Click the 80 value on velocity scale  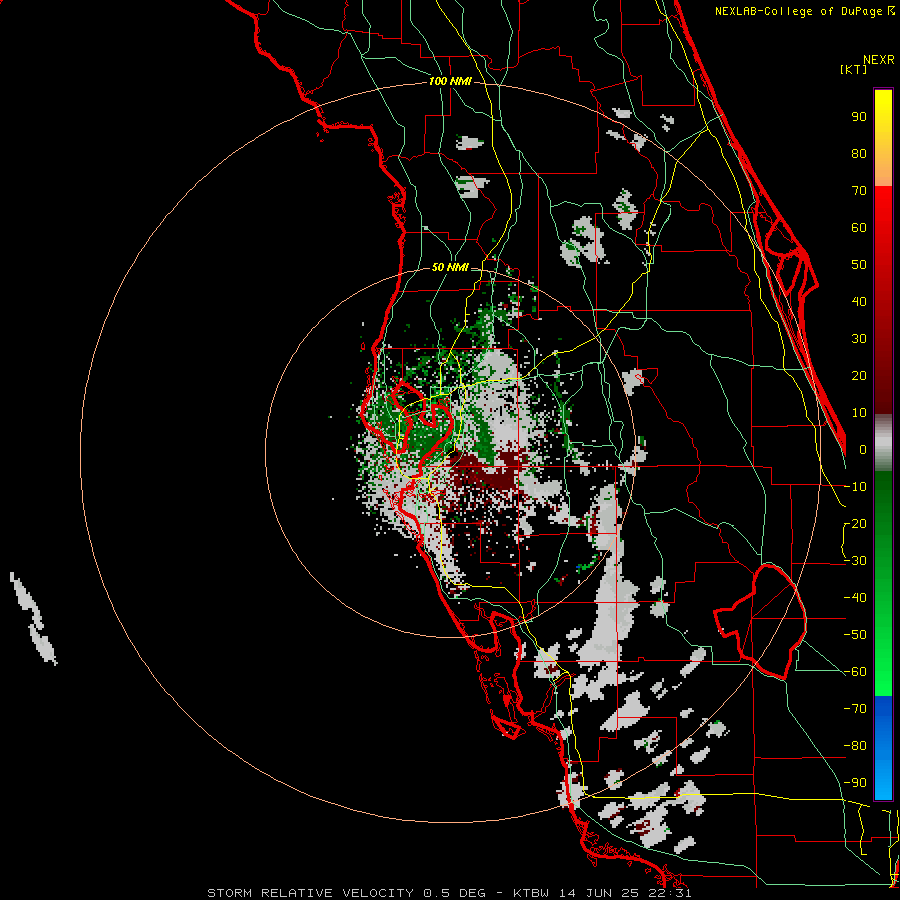tap(859, 154)
